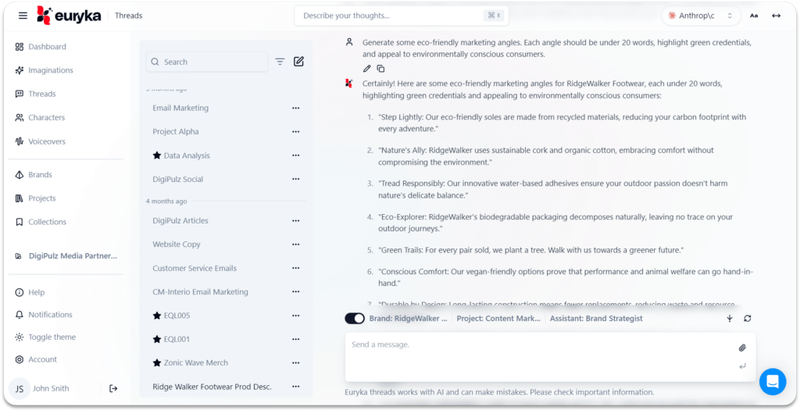800x411 pixels.
Task: Click the thread Search field
Action: pos(207,62)
